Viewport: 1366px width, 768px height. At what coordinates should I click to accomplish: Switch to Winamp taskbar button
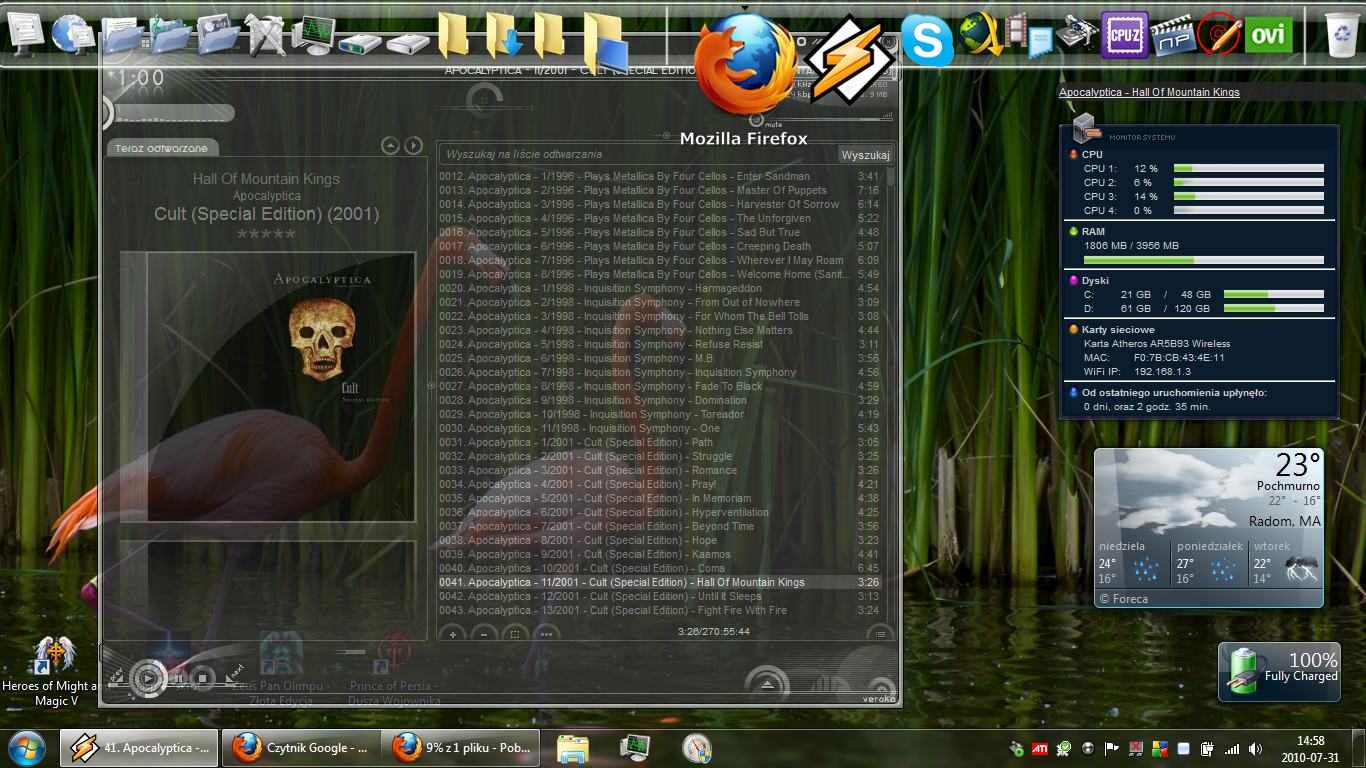140,748
